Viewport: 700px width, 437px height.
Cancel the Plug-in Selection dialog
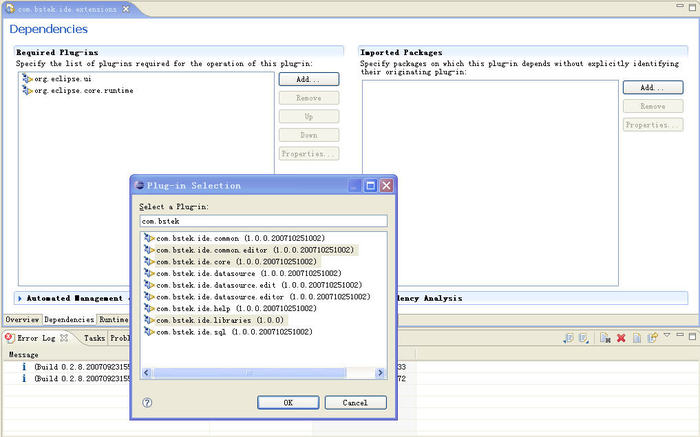coord(355,402)
